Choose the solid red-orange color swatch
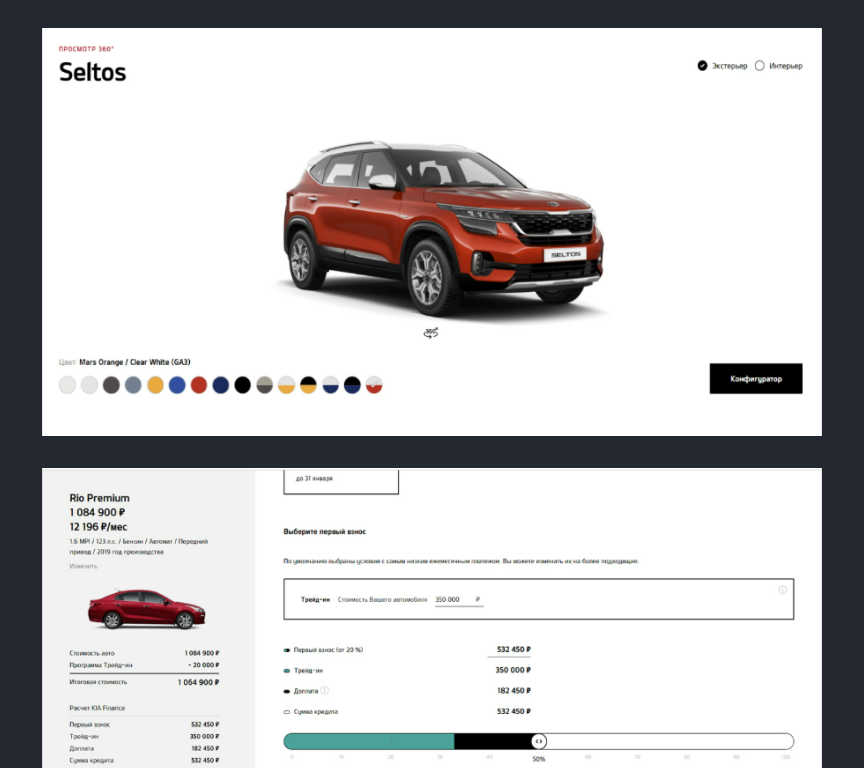The width and height of the screenshot is (864, 768). (x=199, y=385)
